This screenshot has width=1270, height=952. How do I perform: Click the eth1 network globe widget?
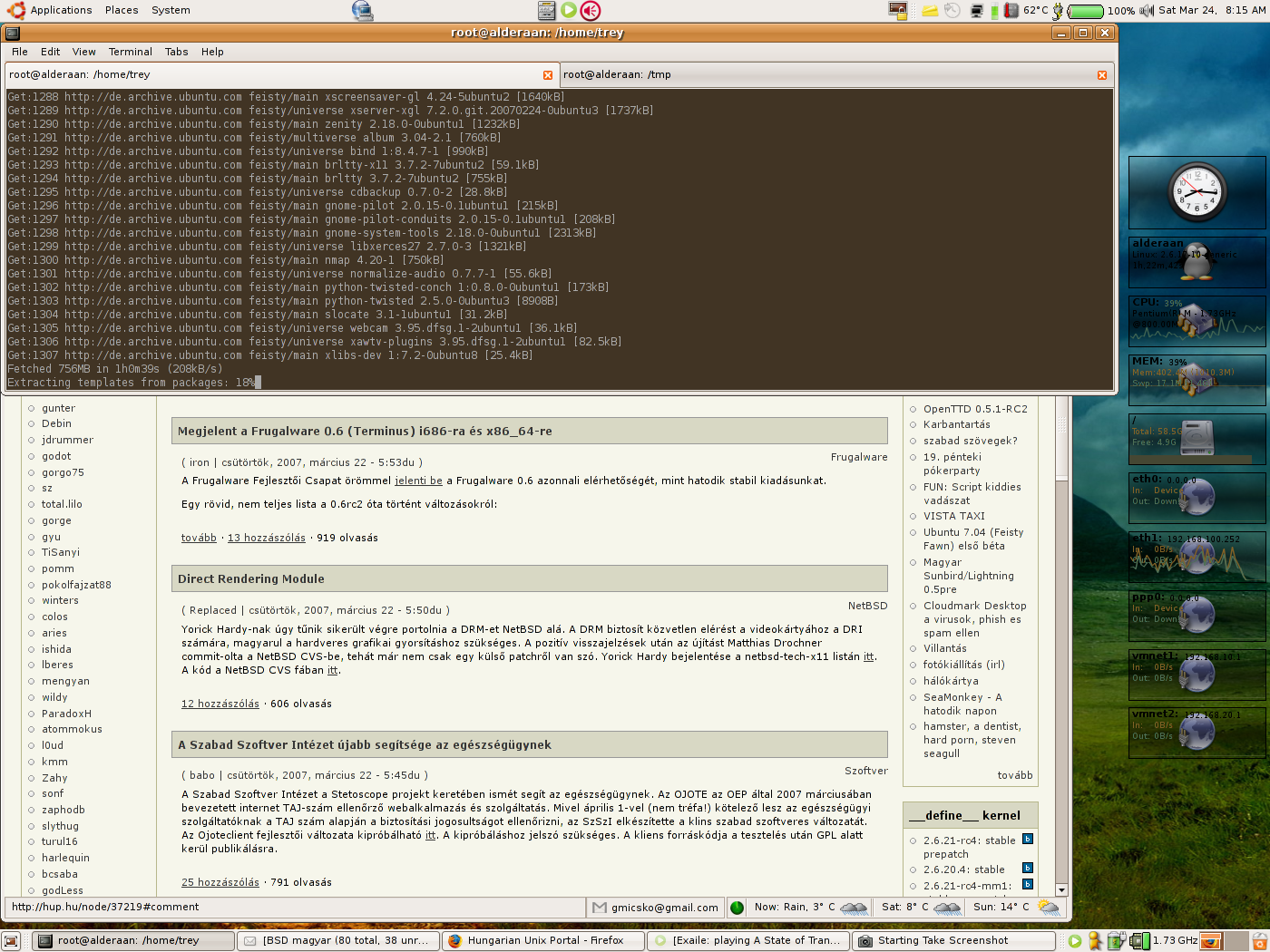coord(1197,556)
